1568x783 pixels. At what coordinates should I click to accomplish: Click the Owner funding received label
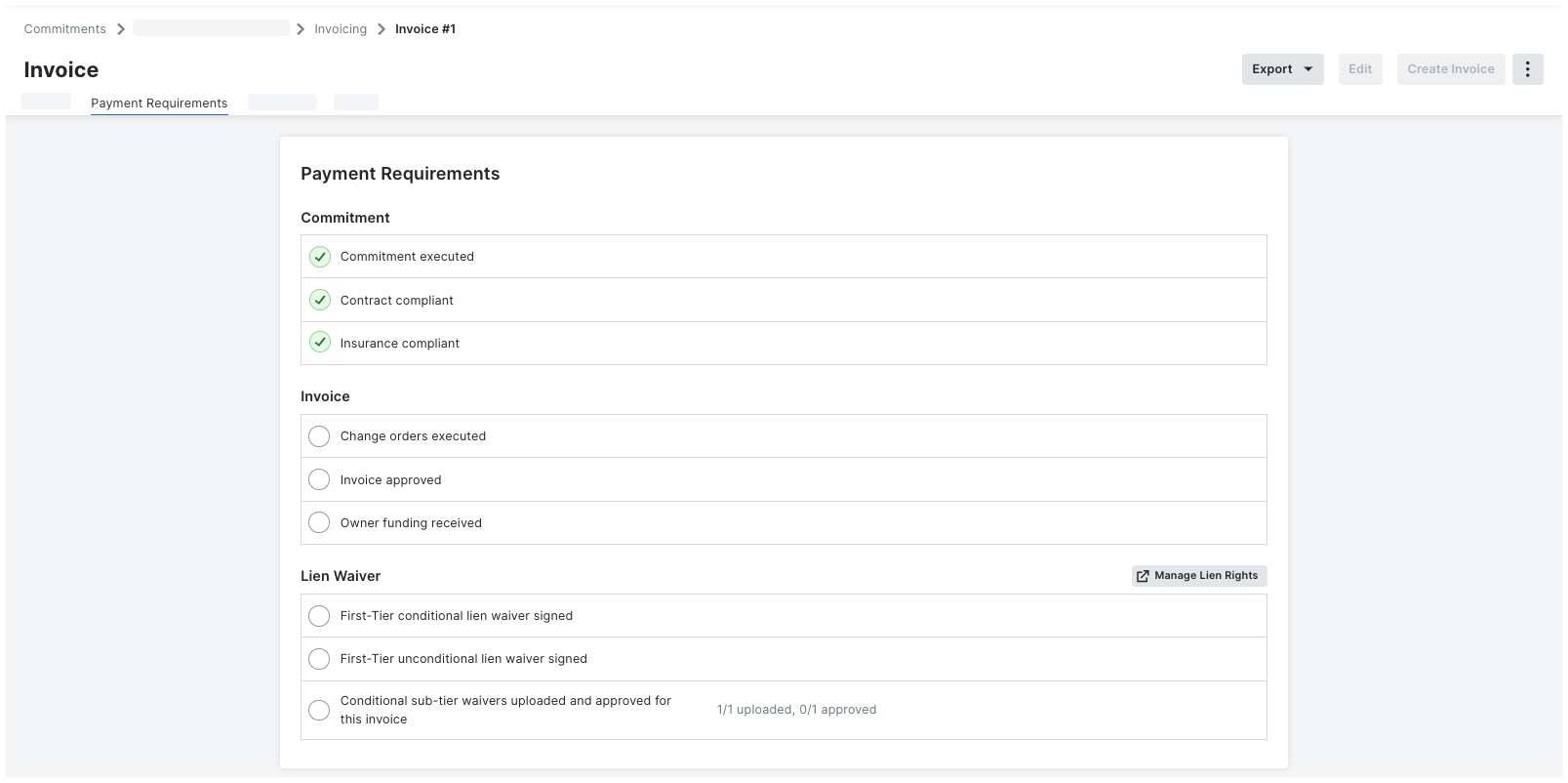tap(411, 523)
